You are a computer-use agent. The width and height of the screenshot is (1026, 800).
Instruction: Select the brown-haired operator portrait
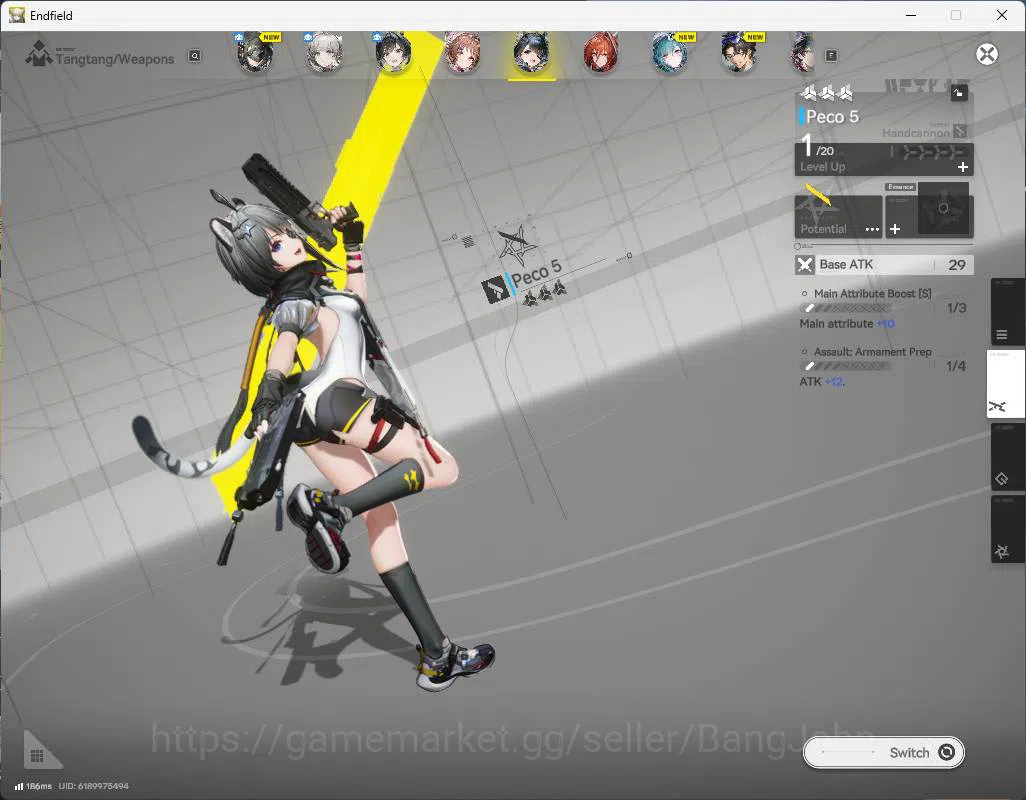click(x=463, y=52)
